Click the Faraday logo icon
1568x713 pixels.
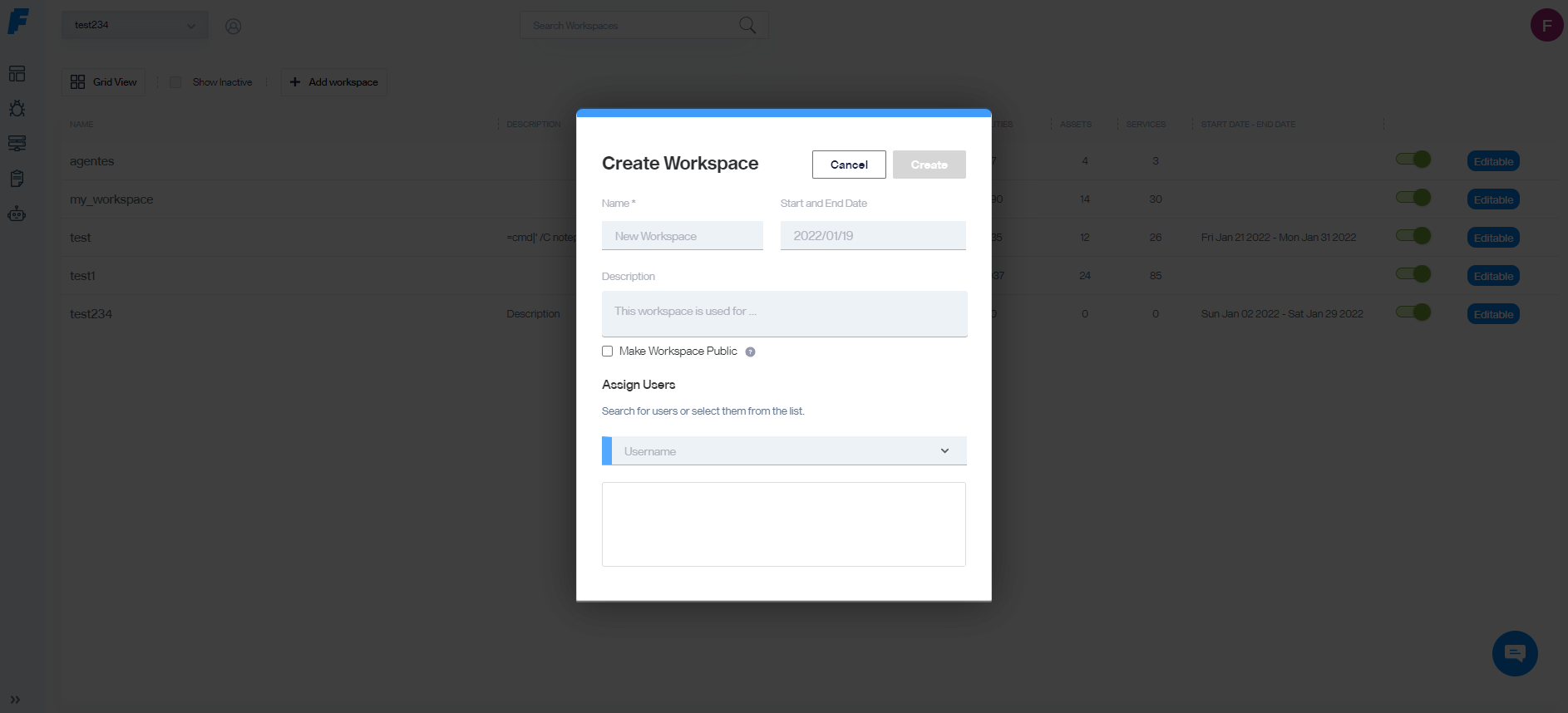(18, 22)
